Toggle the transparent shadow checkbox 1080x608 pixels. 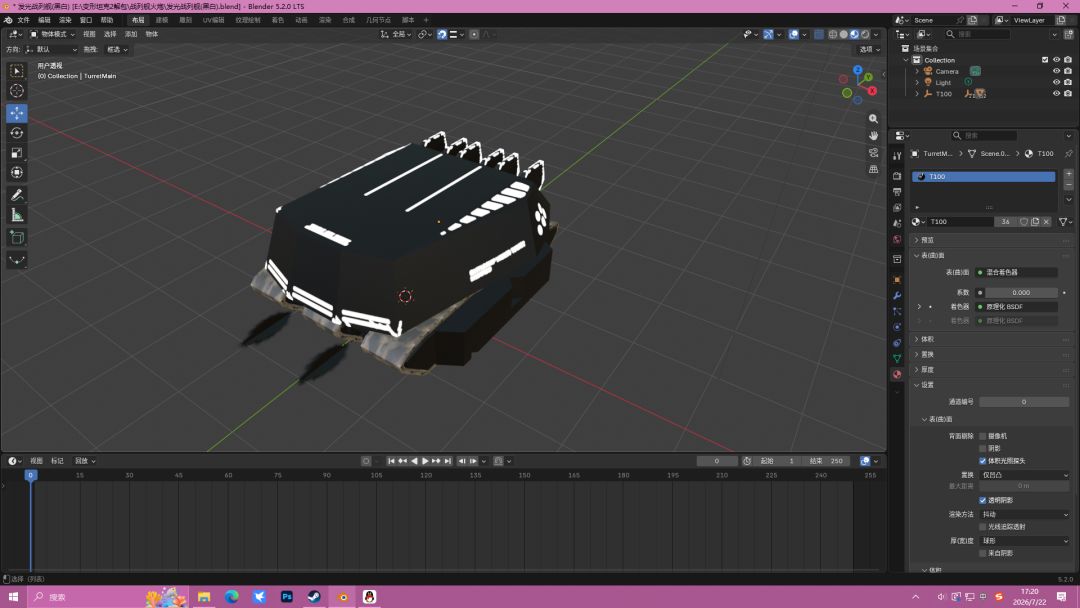point(983,500)
